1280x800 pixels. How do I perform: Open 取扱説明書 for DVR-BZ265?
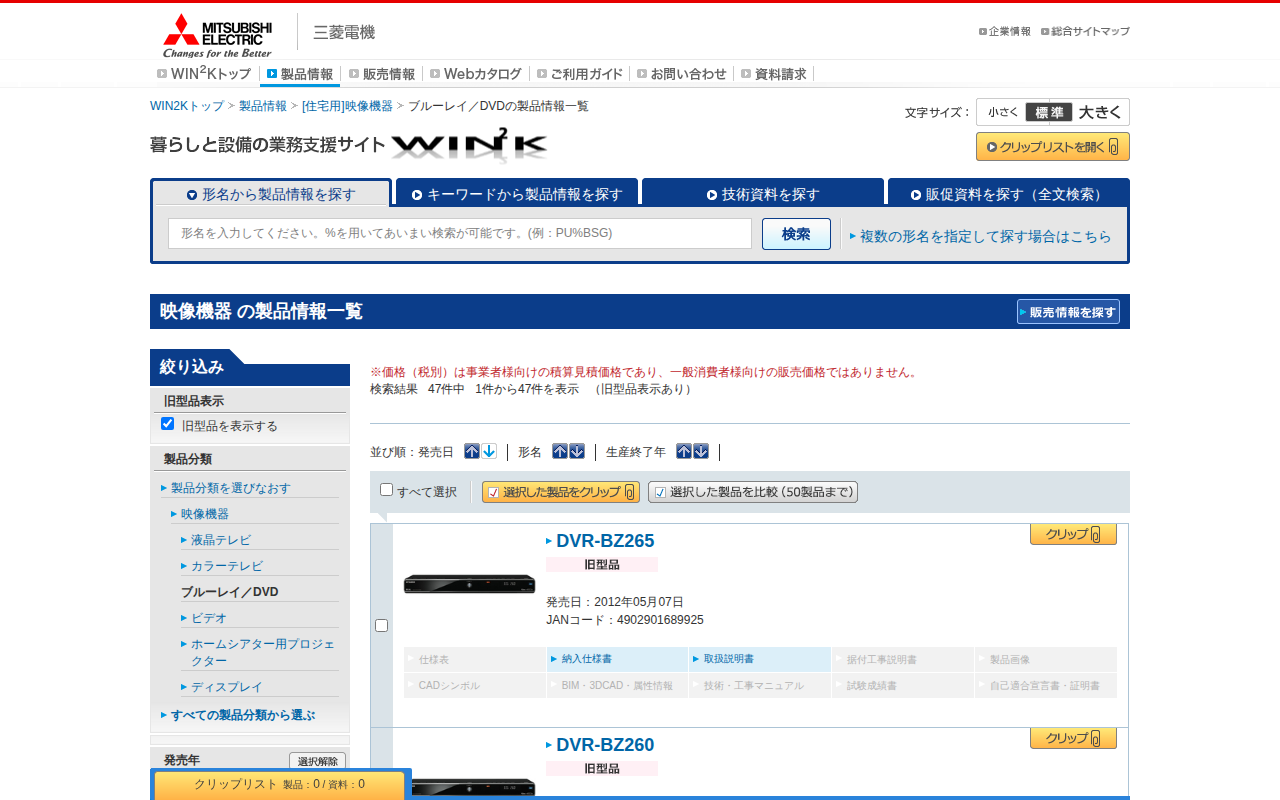(760, 659)
